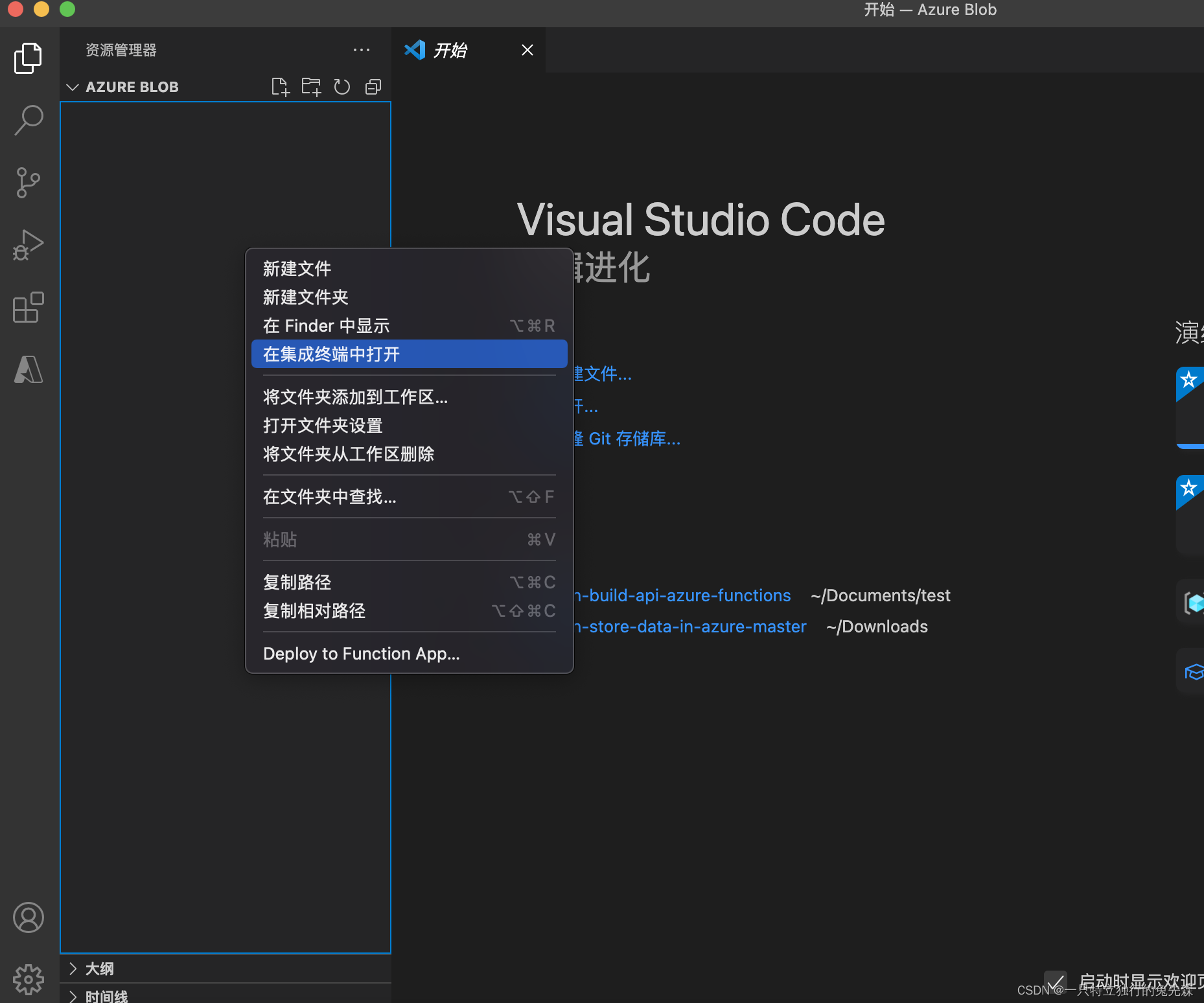Select 复制相对路径 menu item
1204x1003 pixels.
pos(409,610)
